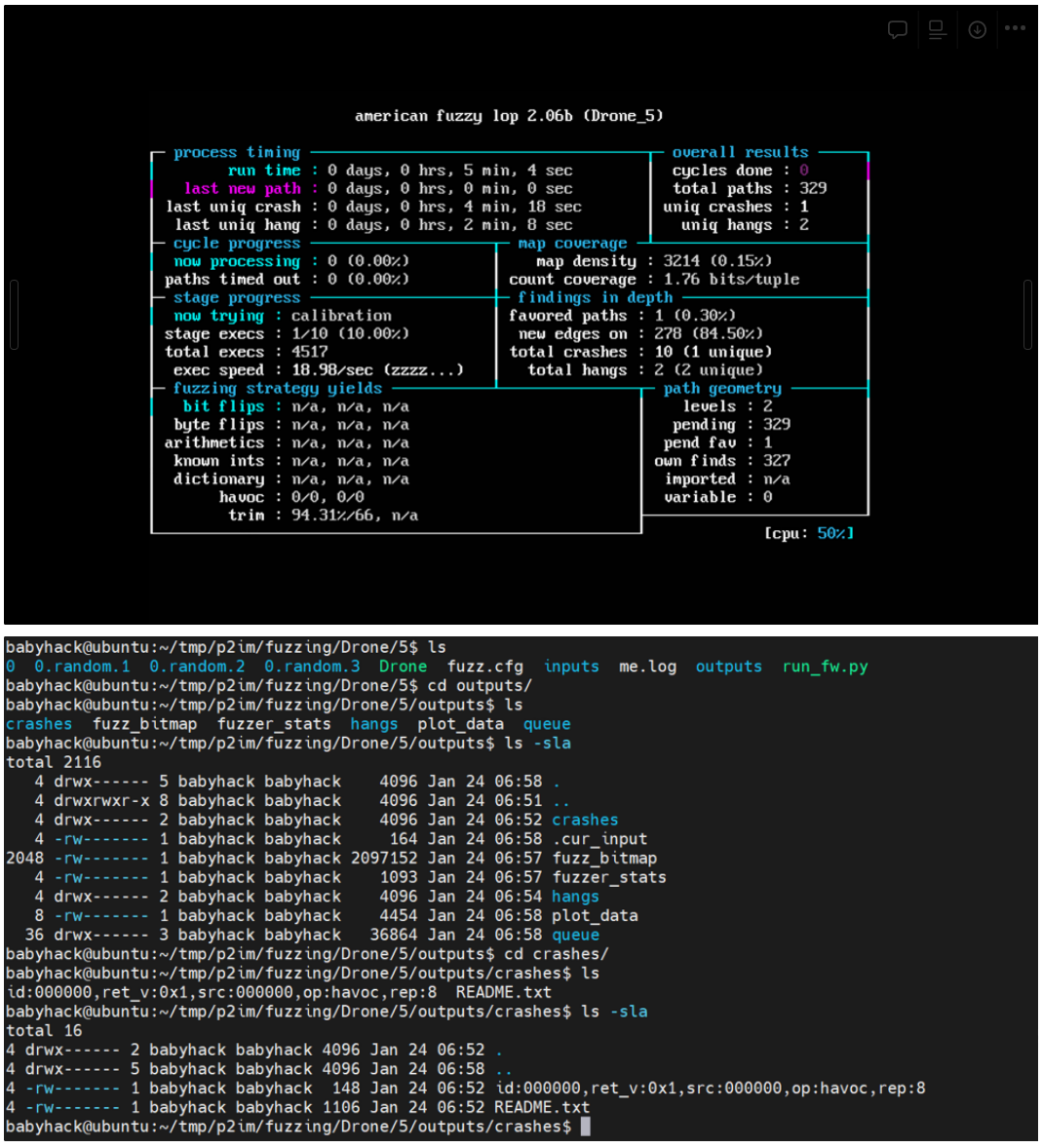Click the total crashes value '10 (1 unique)'
Viewport: 1042px width, 1148px height.
tap(714, 352)
